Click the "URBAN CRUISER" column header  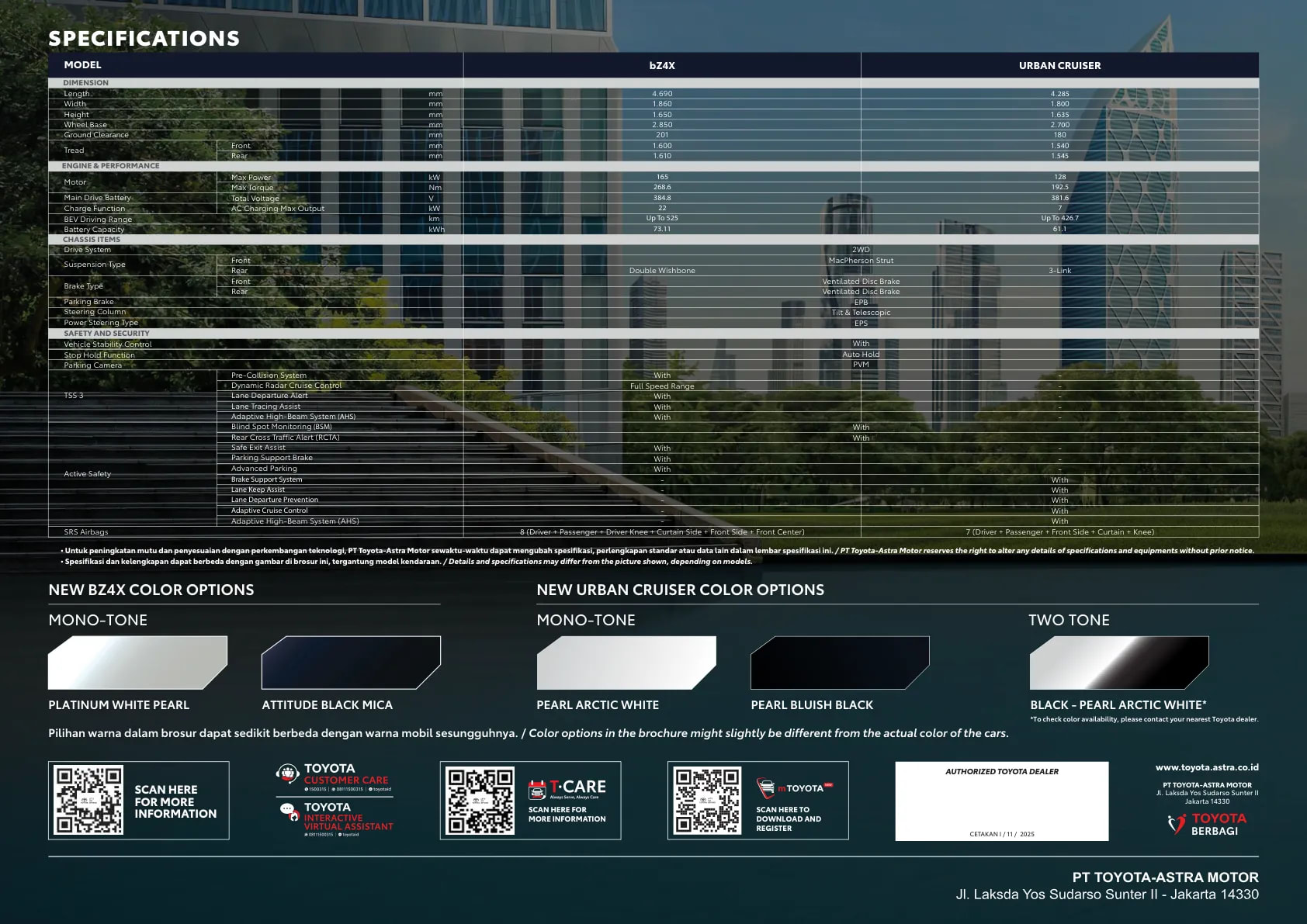(x=1059, y=65)
